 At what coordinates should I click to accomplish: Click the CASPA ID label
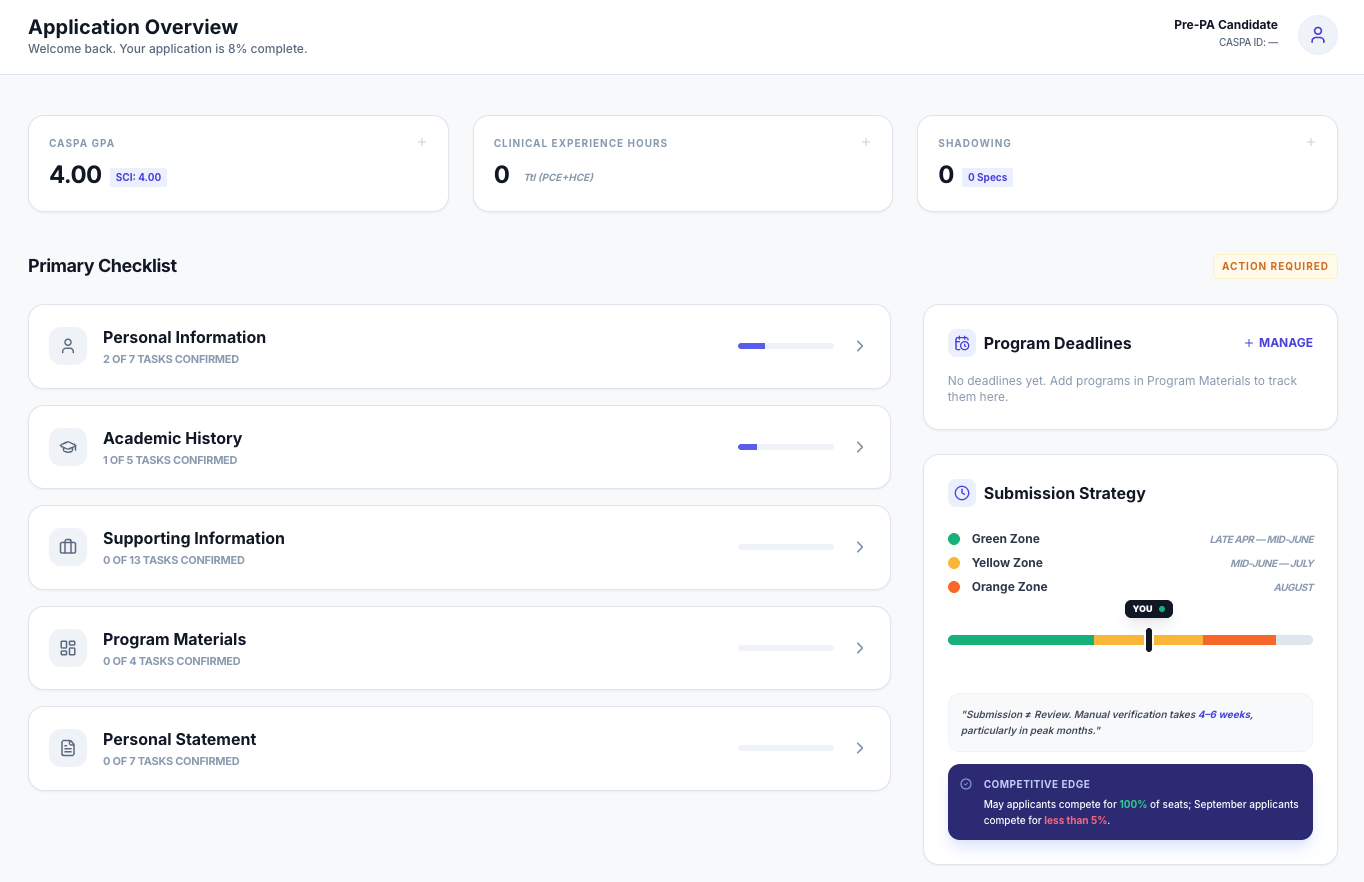[x=1248, y=43]
